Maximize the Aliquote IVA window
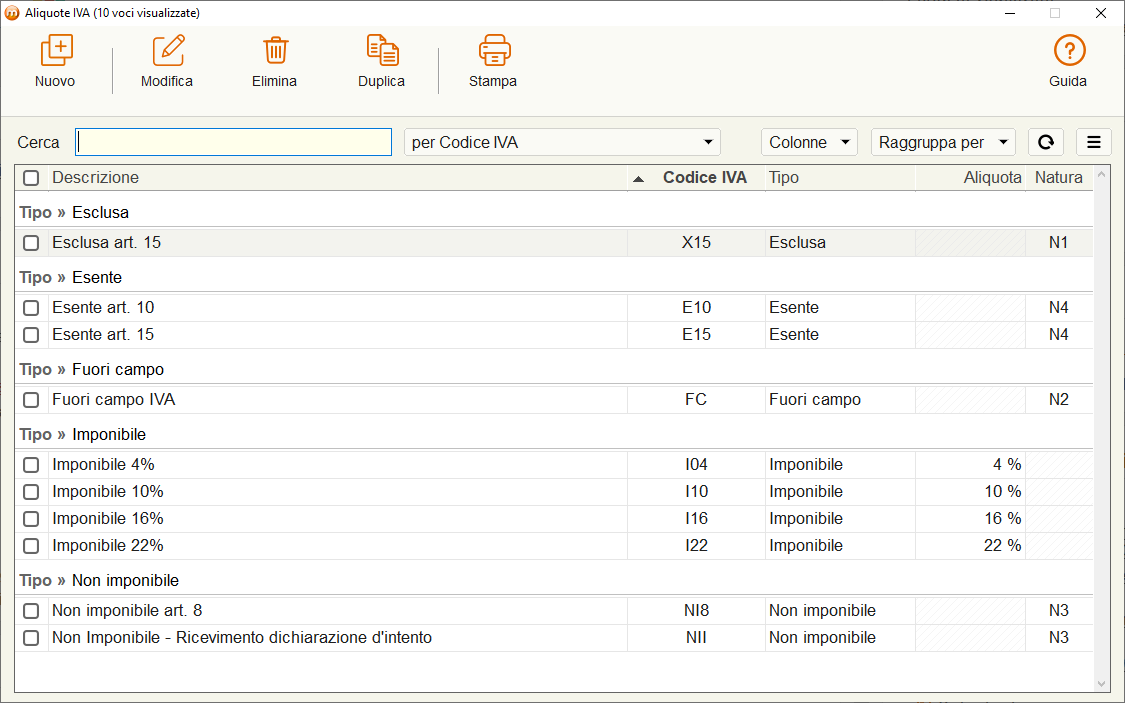The width and height of the screenshot is (1125, 703). click(x=1055, y=13)
